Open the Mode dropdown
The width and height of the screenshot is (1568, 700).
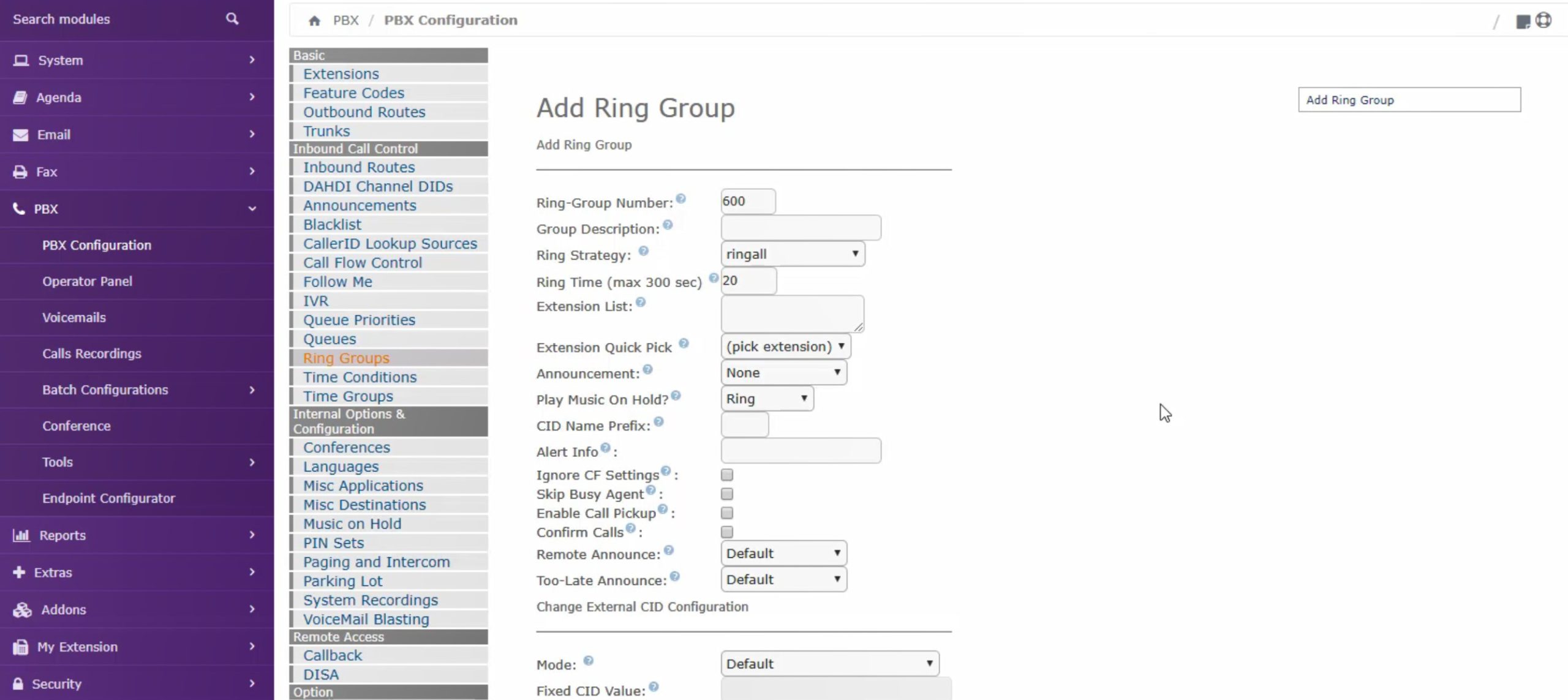click(830, 664)
